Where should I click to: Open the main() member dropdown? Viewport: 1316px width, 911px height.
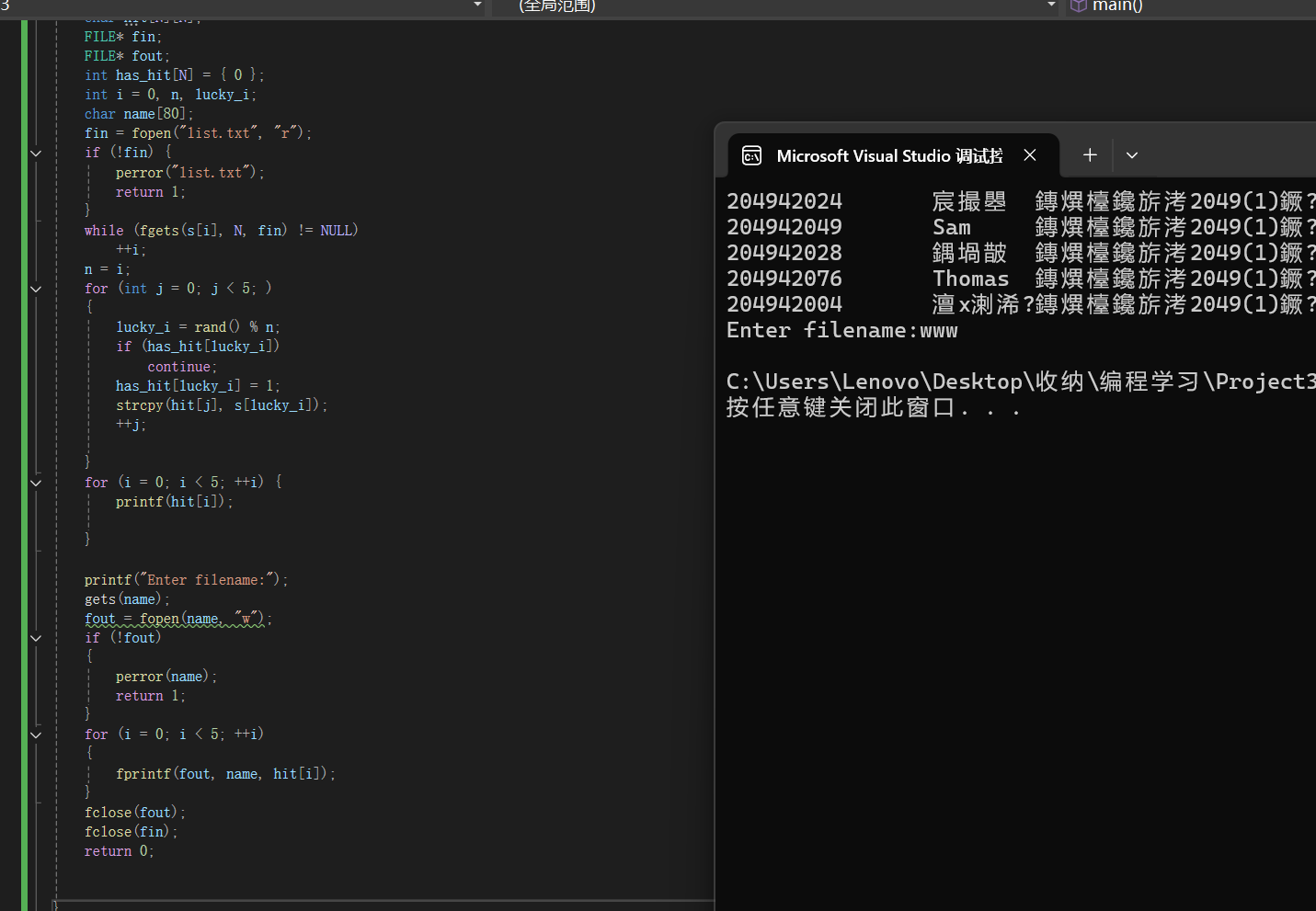pyautogui.click(x=1191, y=6)
